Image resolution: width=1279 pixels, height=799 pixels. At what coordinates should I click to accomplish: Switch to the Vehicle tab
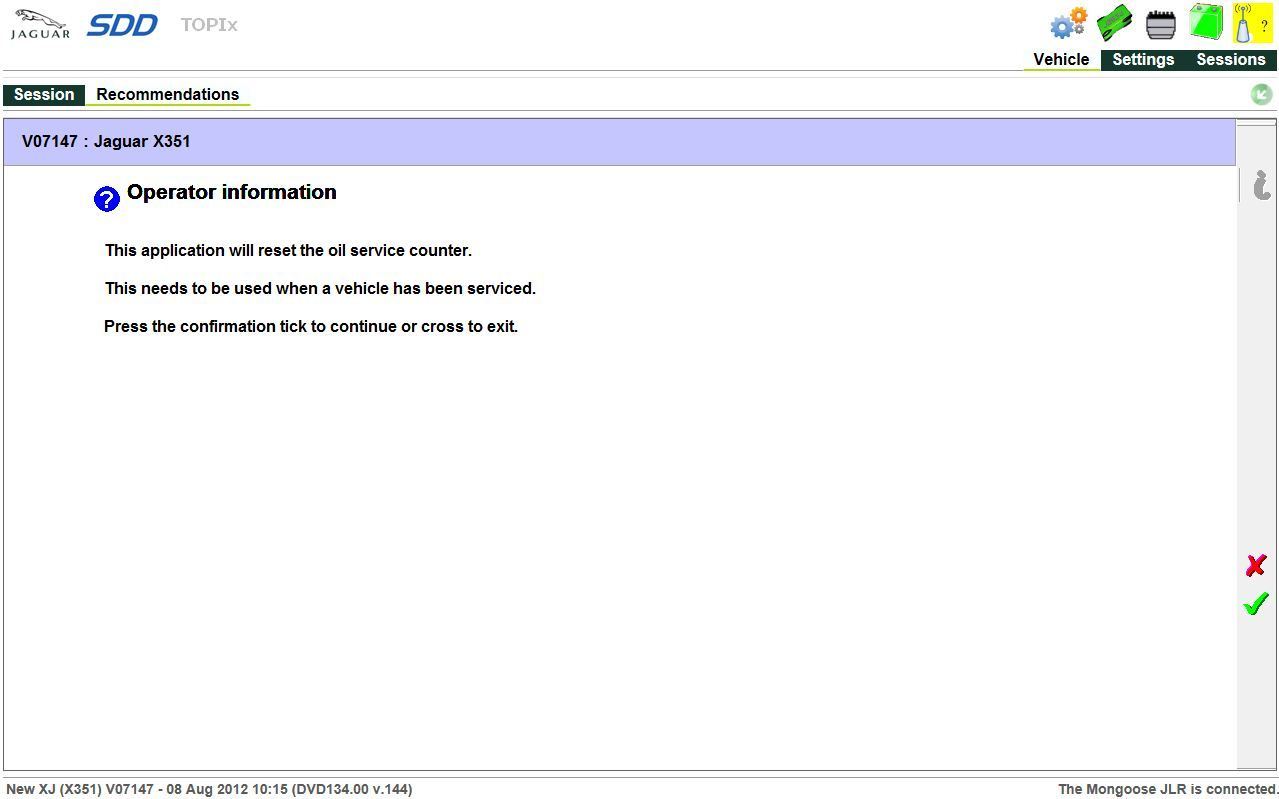1061,60
